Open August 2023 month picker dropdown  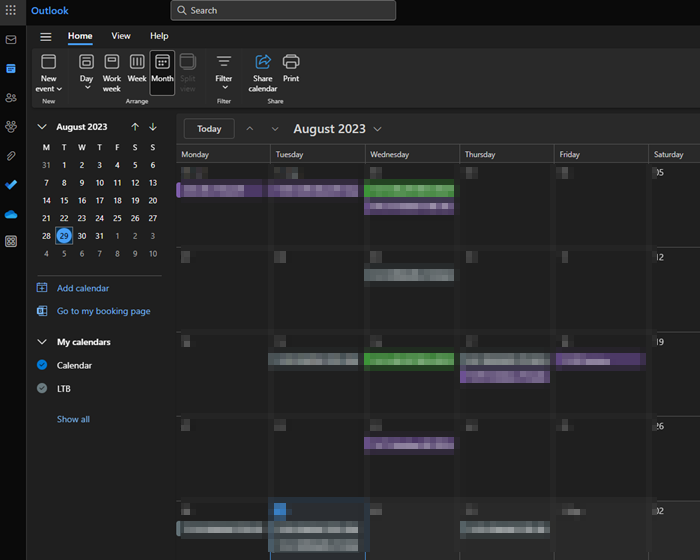(x=378, y=129)
